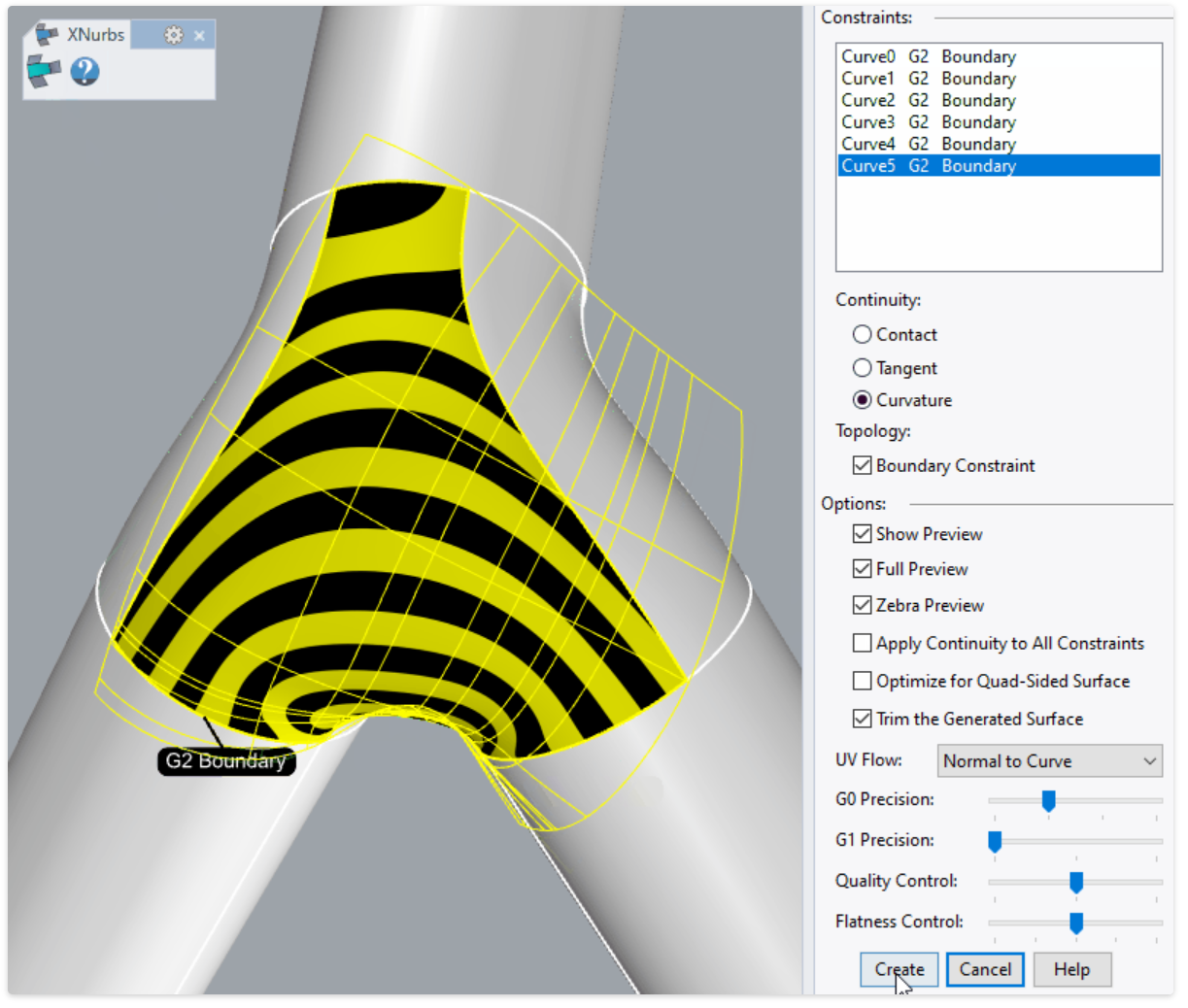The height and width of the screenshot is (1008, 1188).
Task: Click the Create button
Action: 899,969
